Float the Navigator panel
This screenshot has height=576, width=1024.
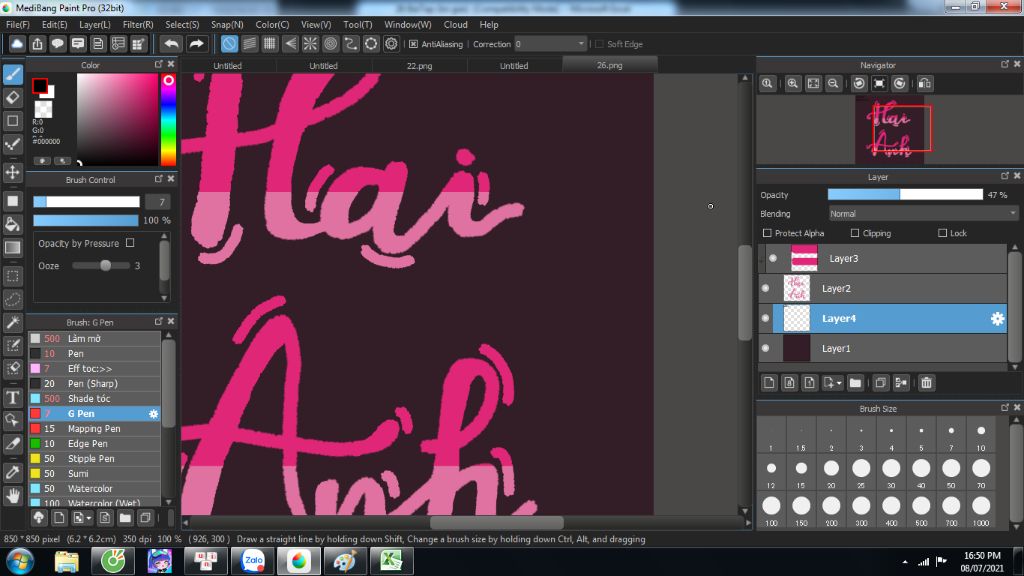point(1004,64)
